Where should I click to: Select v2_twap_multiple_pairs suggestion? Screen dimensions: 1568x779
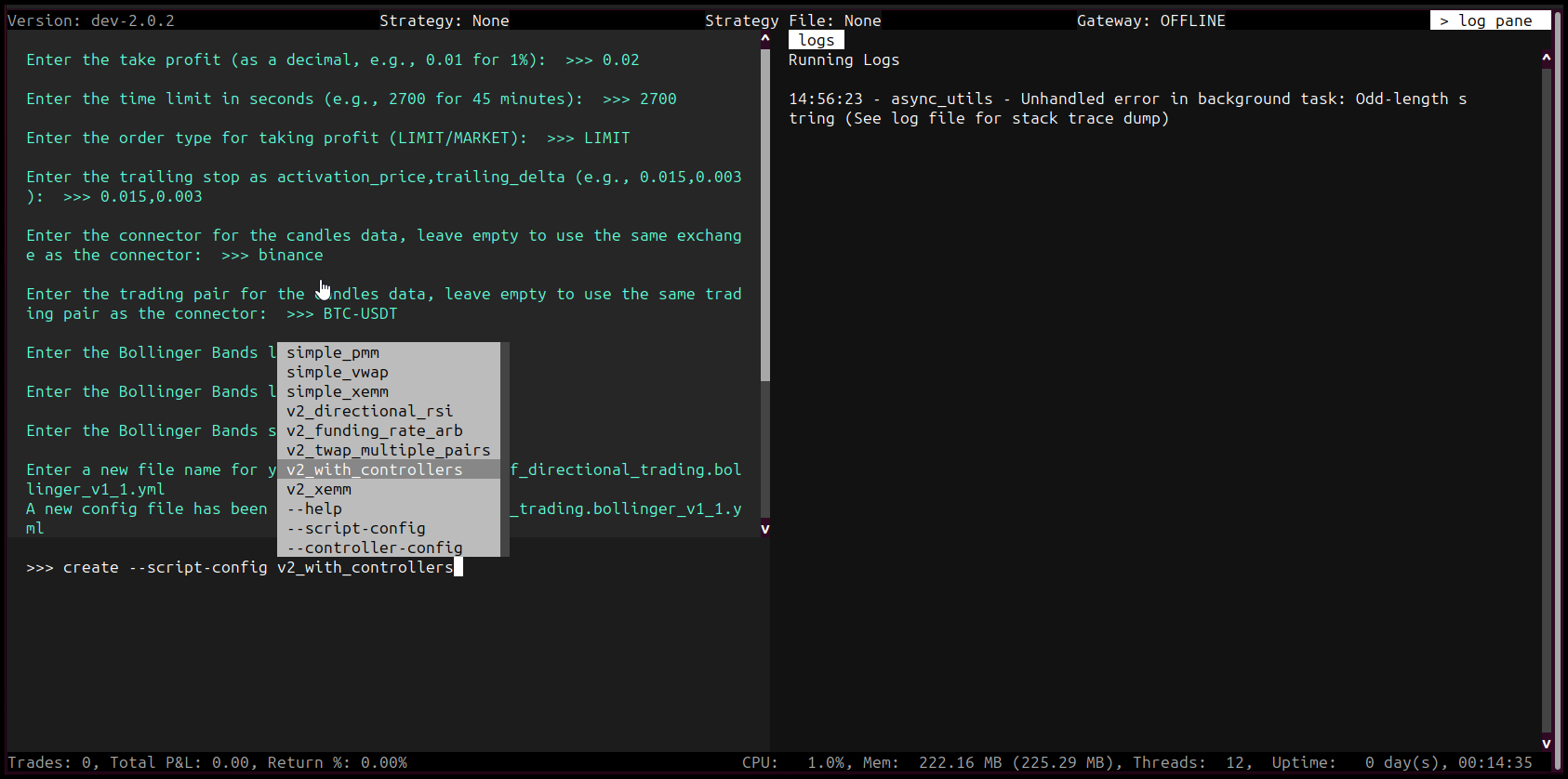tap(388, 450)
